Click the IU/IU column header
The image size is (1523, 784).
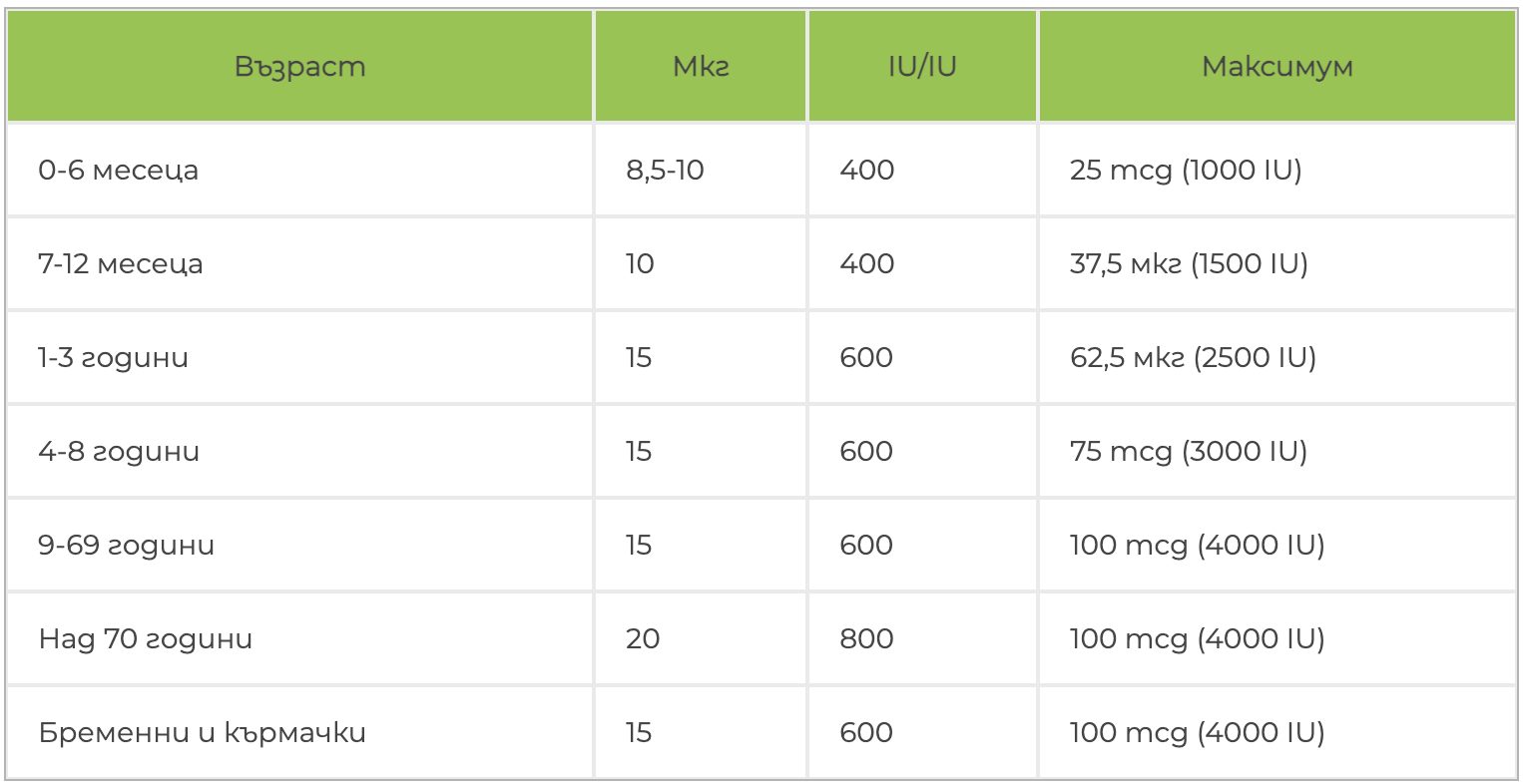[922, 67]
